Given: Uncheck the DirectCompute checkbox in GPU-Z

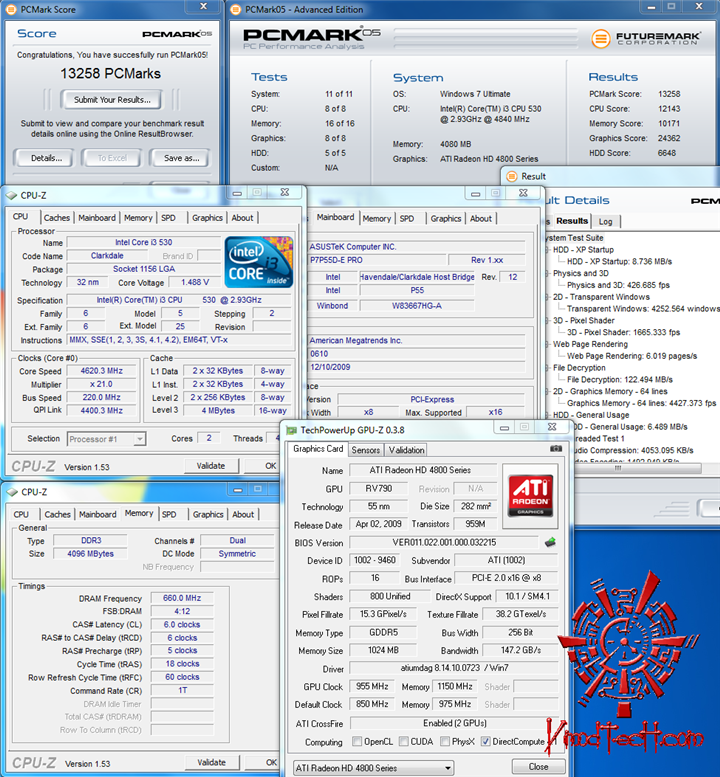Looking at the screenshot, I should point(486,741).
